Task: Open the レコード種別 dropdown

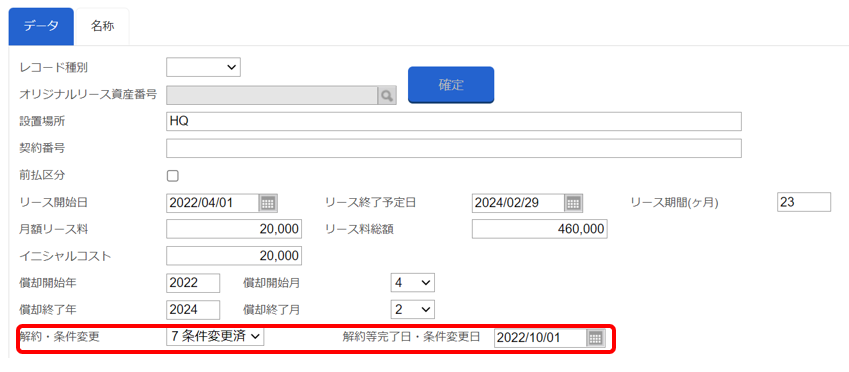Action: 203,67
